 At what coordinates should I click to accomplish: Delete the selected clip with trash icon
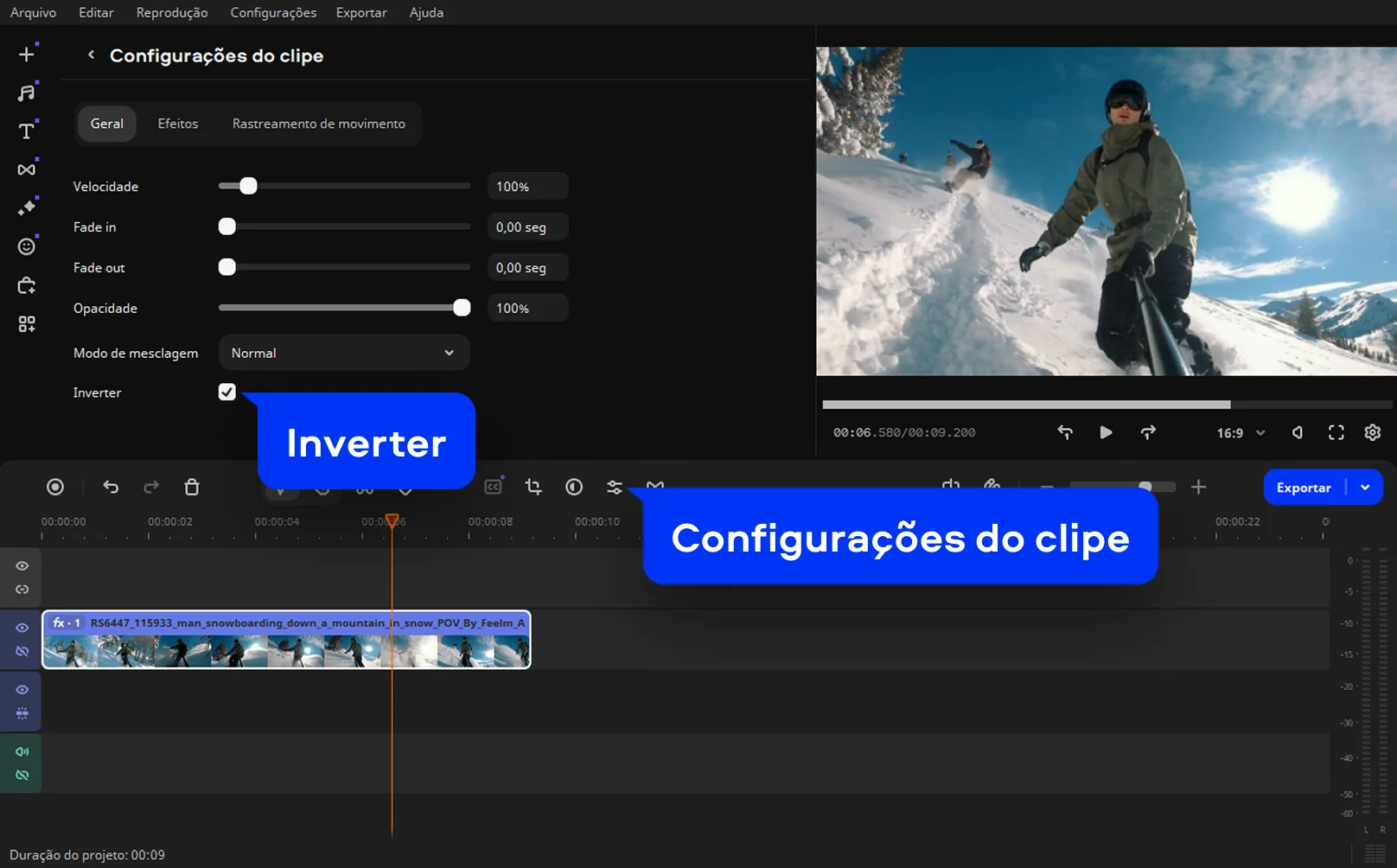[192, 488]
